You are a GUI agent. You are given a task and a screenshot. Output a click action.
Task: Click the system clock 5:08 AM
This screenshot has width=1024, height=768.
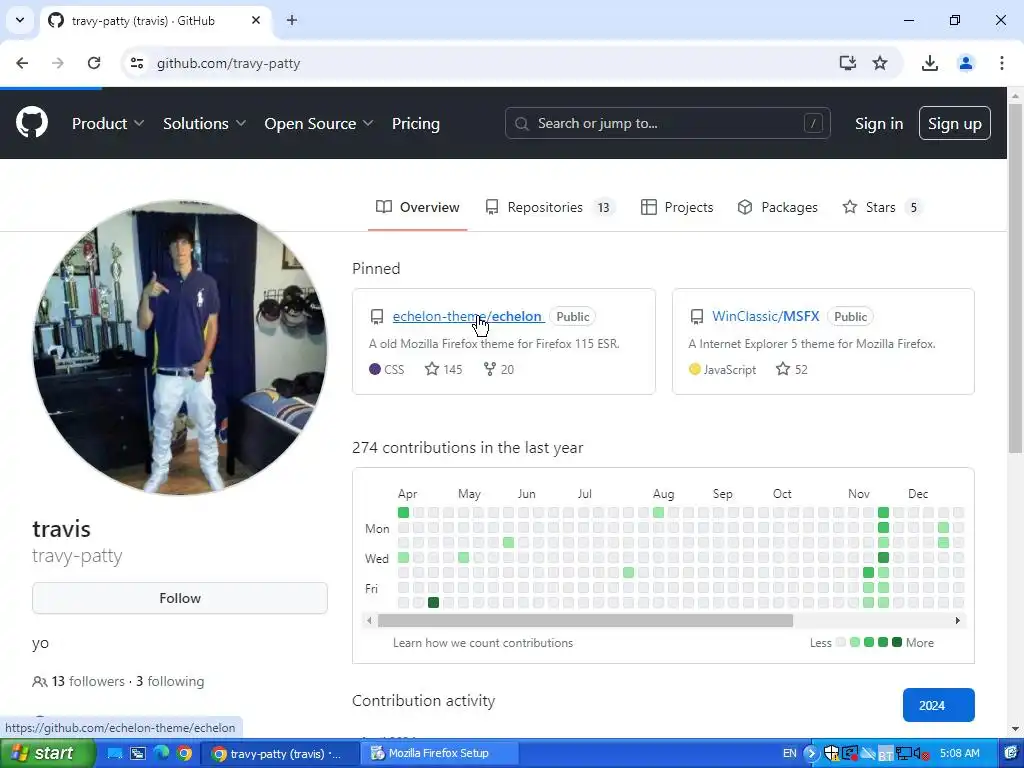[x=959, y=754]
